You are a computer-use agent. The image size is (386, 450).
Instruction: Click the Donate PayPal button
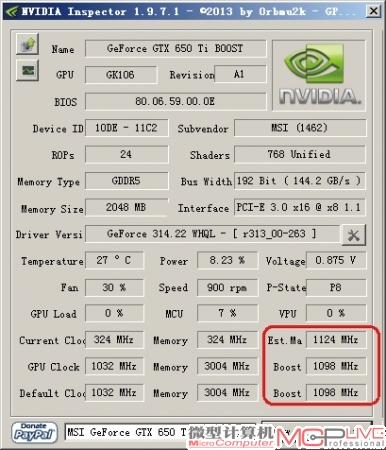pos(34,432)
